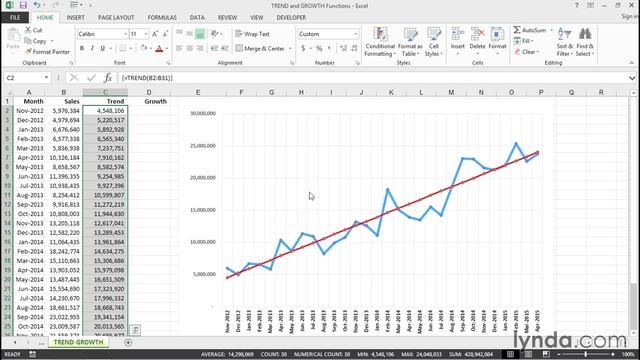
Task: Switch to the DEVELOPER tab
Action: pos(291,18)
